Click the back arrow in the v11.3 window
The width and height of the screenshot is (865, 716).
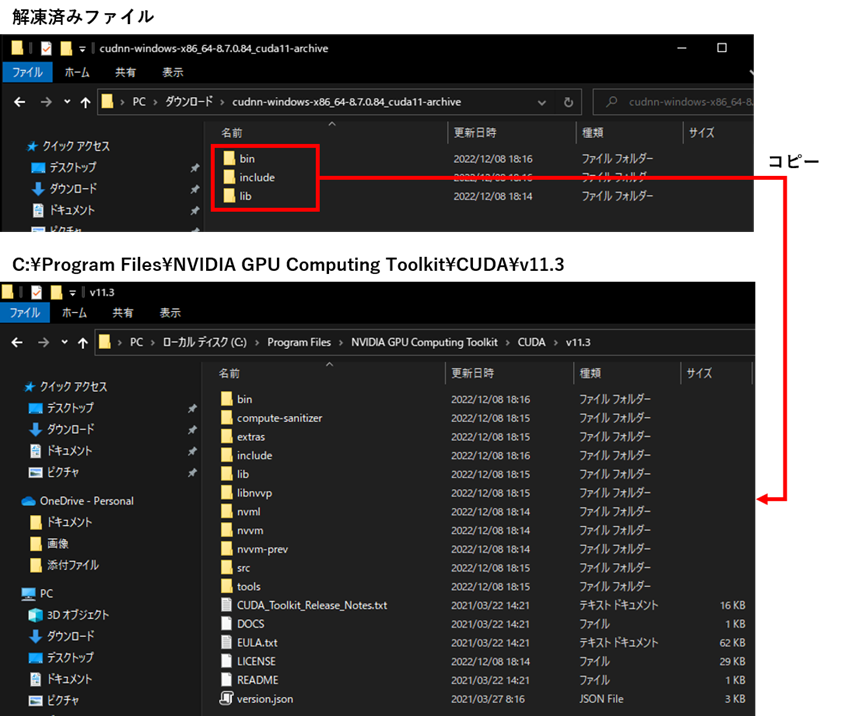[18, 343]
